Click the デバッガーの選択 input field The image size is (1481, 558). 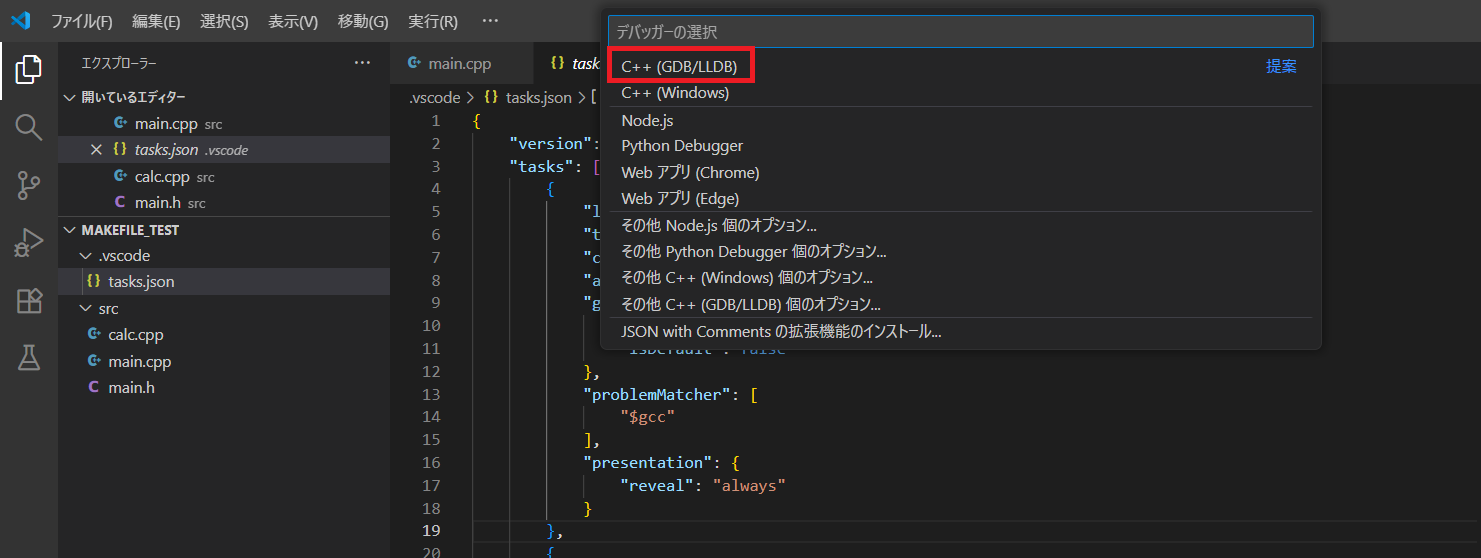point(960,32)
